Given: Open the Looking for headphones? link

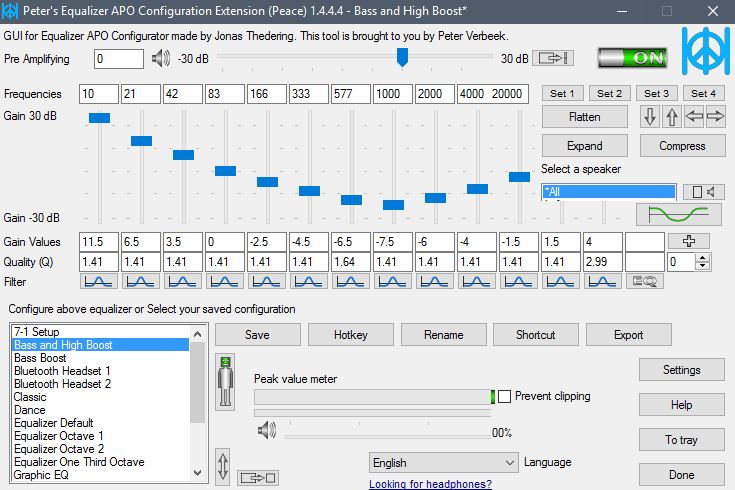Looking at the screenshot, I should coord(430,484).
